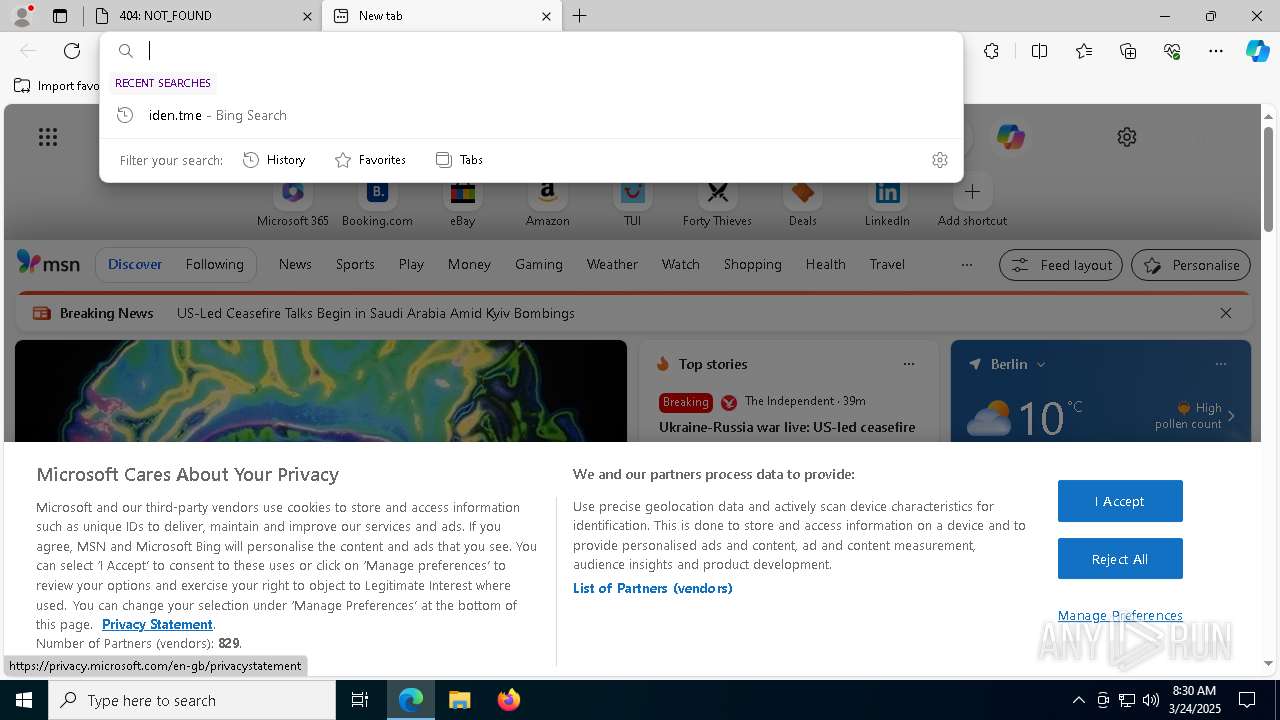The image size is (1280, 720).
Task: Expand the weather pollen count arrow
Action: coord(1231,416)
